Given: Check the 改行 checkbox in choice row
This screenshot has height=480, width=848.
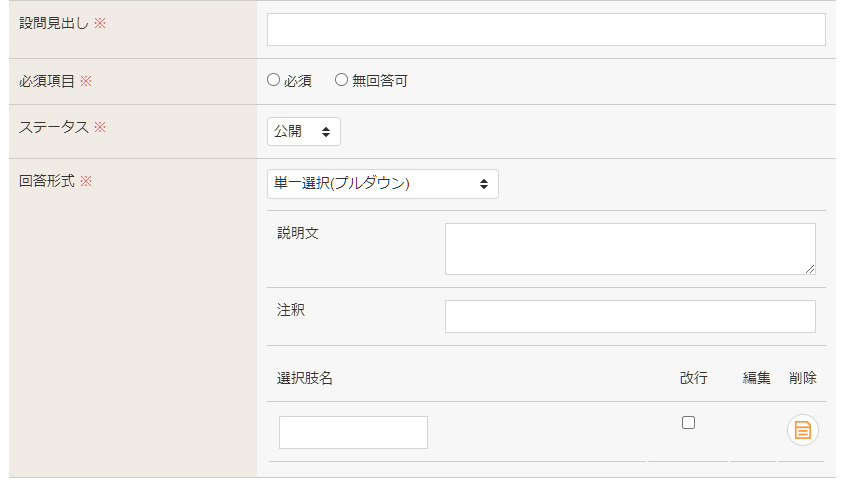Looking at the screenshot, I should click(x=688, y=422).
